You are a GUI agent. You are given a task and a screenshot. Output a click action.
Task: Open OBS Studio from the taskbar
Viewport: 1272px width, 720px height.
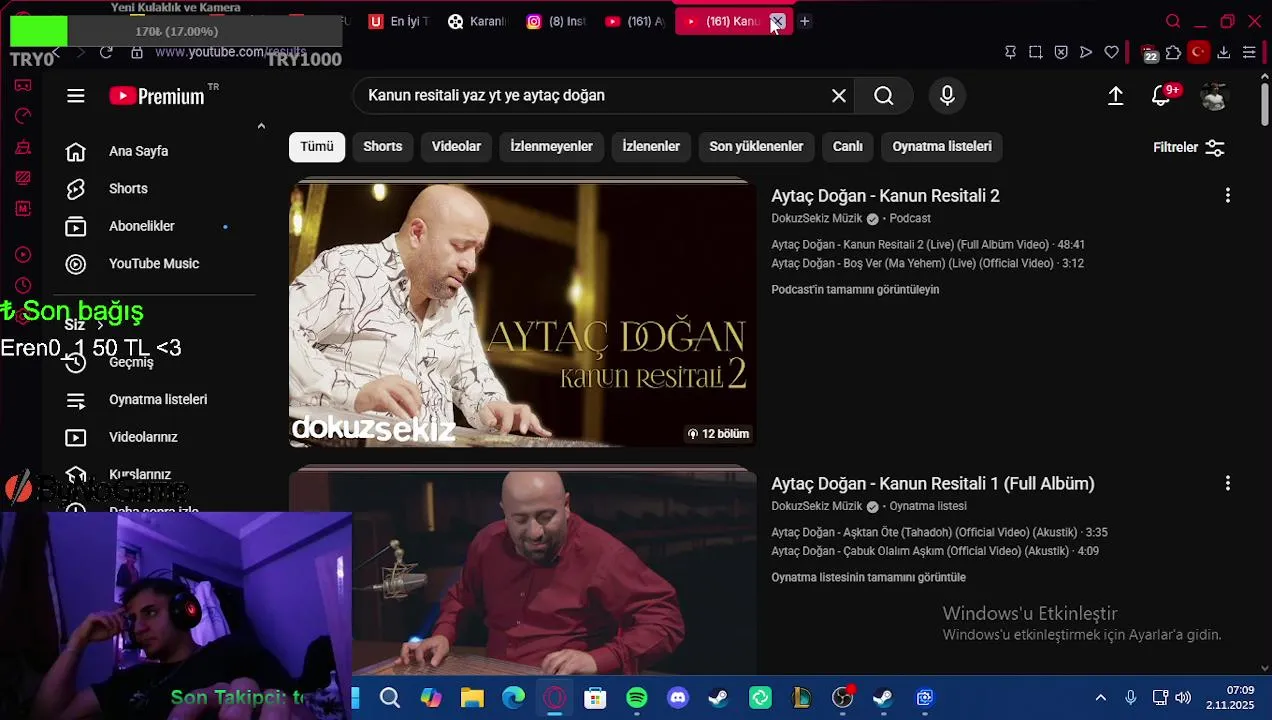point(843,698)
